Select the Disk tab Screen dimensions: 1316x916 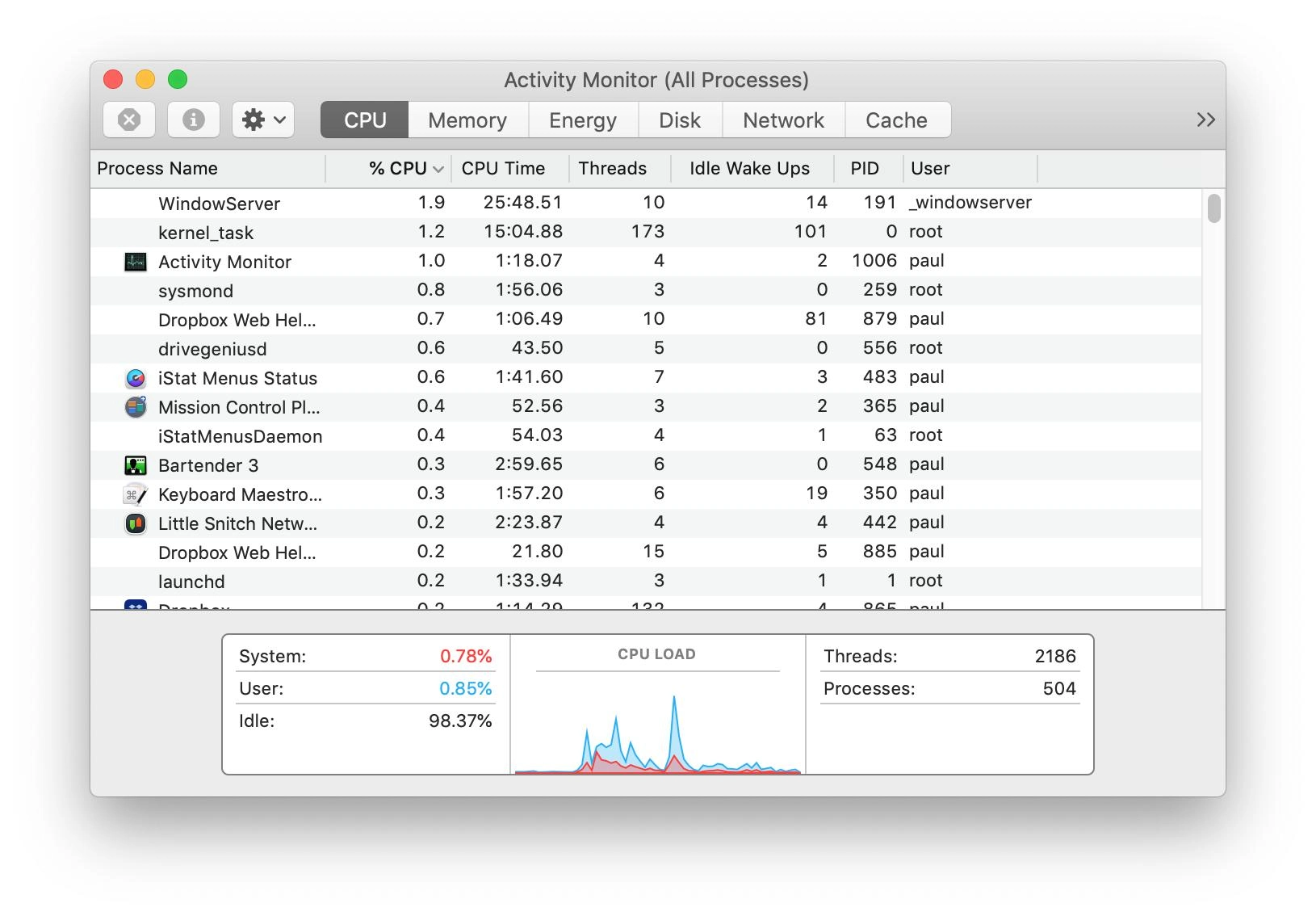click(x=680, y=120)
